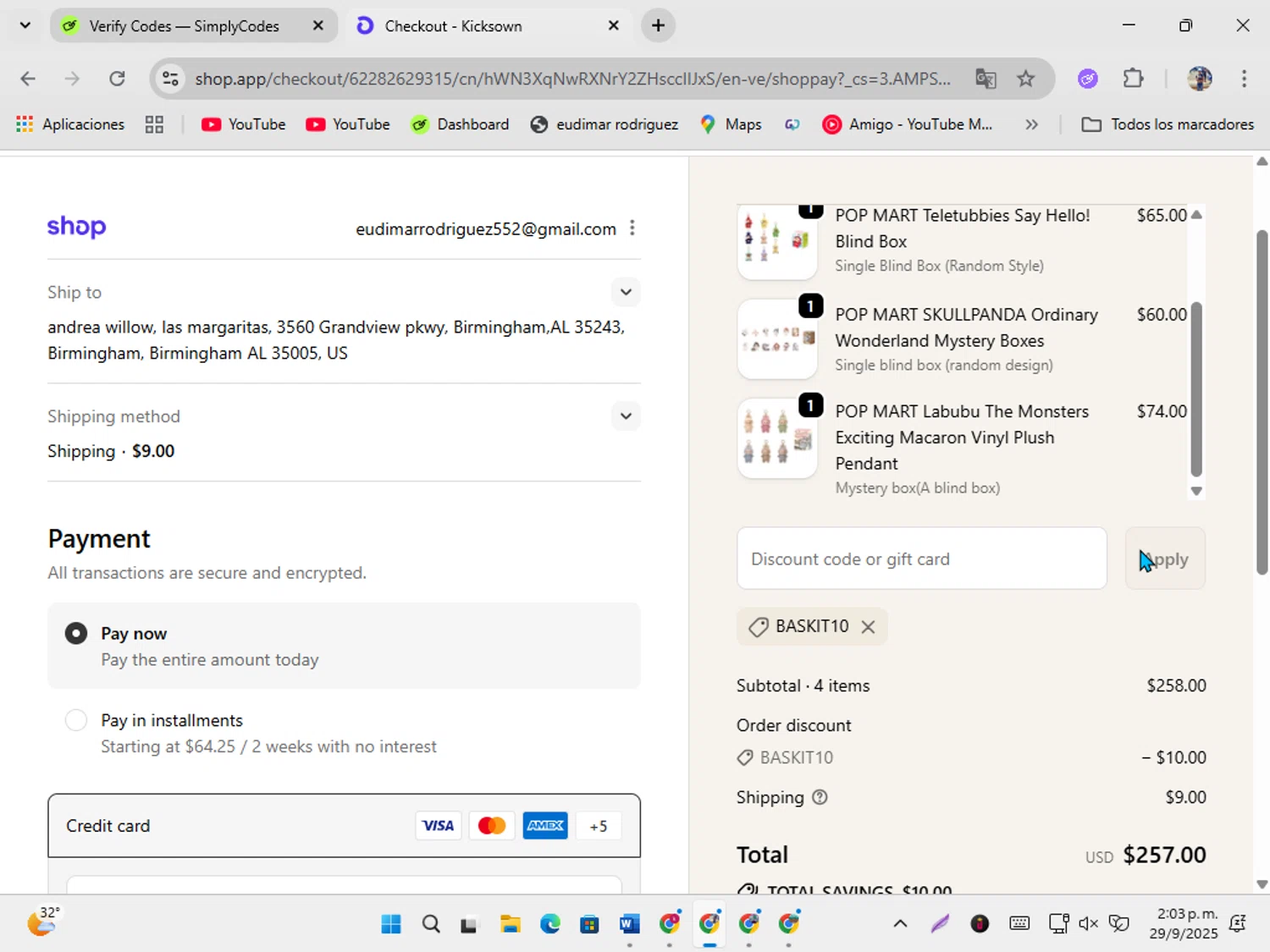Close the Checkout - Kicksown tab
The width and height of the screenshot is (1270, 952).
coord(614,26)
